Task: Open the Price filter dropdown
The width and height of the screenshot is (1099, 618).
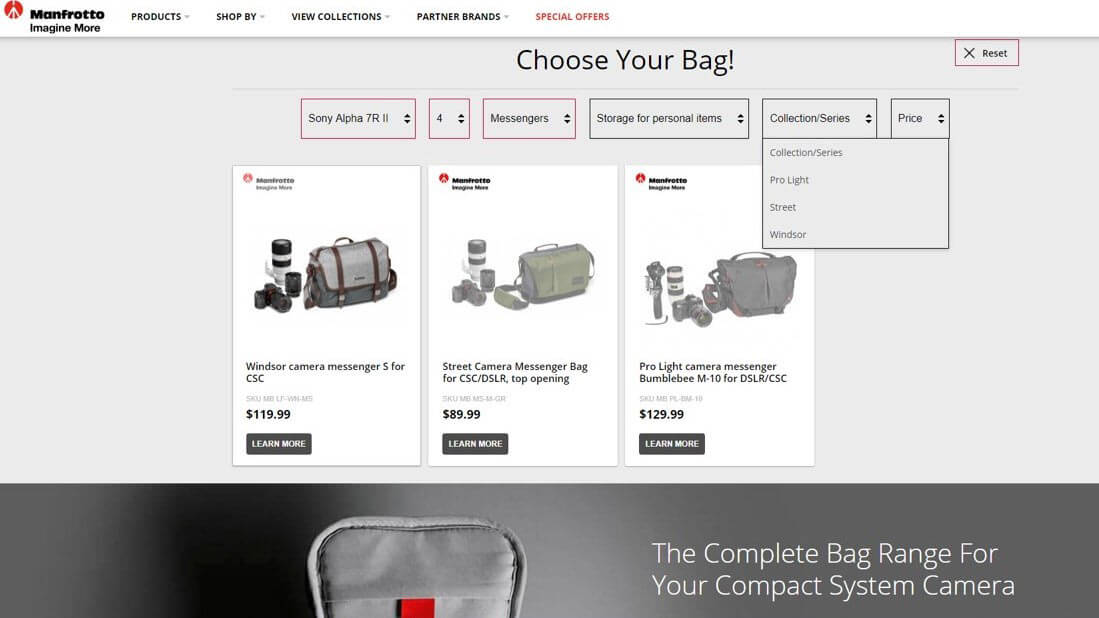Action: tap(920, 118)
